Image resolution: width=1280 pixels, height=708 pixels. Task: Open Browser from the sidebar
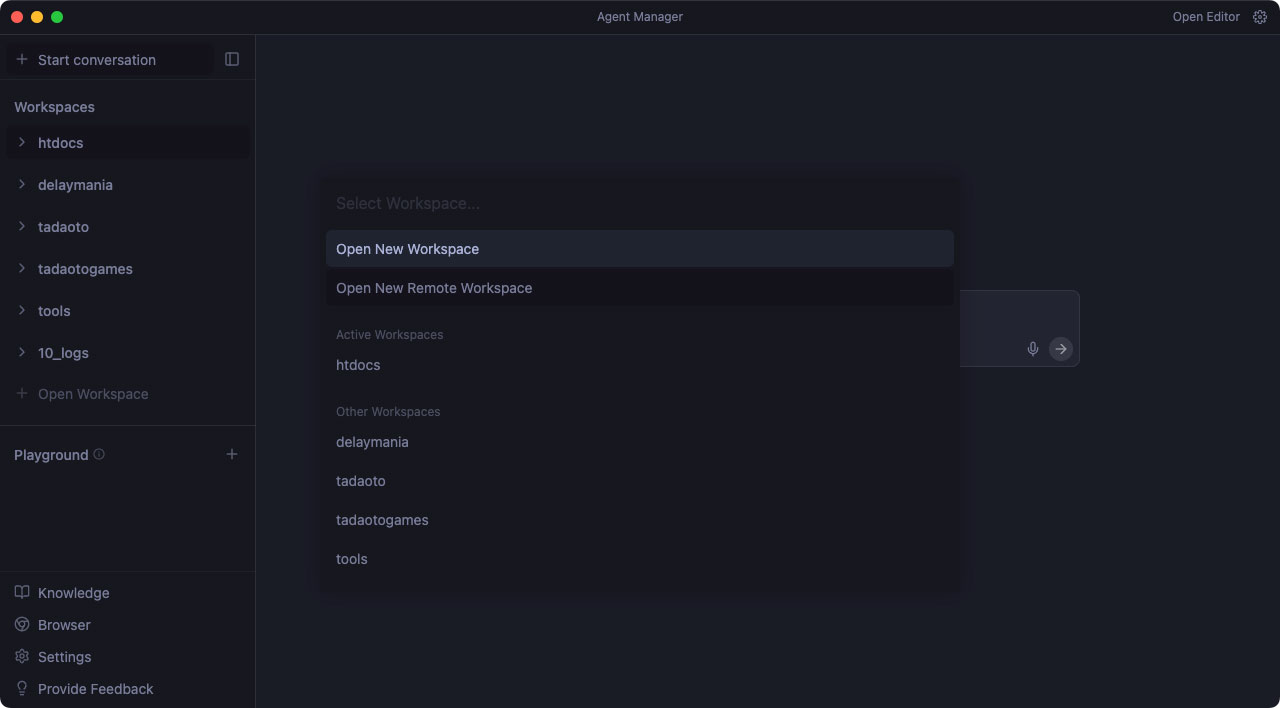point(64,625)
